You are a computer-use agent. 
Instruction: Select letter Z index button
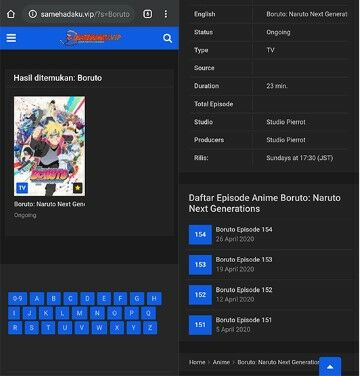tap(150, 328)
